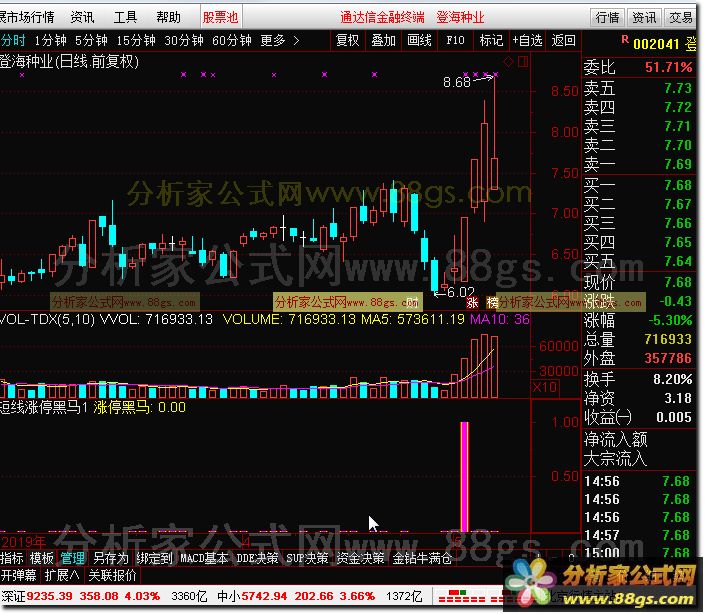Screen dimensions: 705x614
Task: Click the 涨幅 -5.30% value
Action: (670, 320)
